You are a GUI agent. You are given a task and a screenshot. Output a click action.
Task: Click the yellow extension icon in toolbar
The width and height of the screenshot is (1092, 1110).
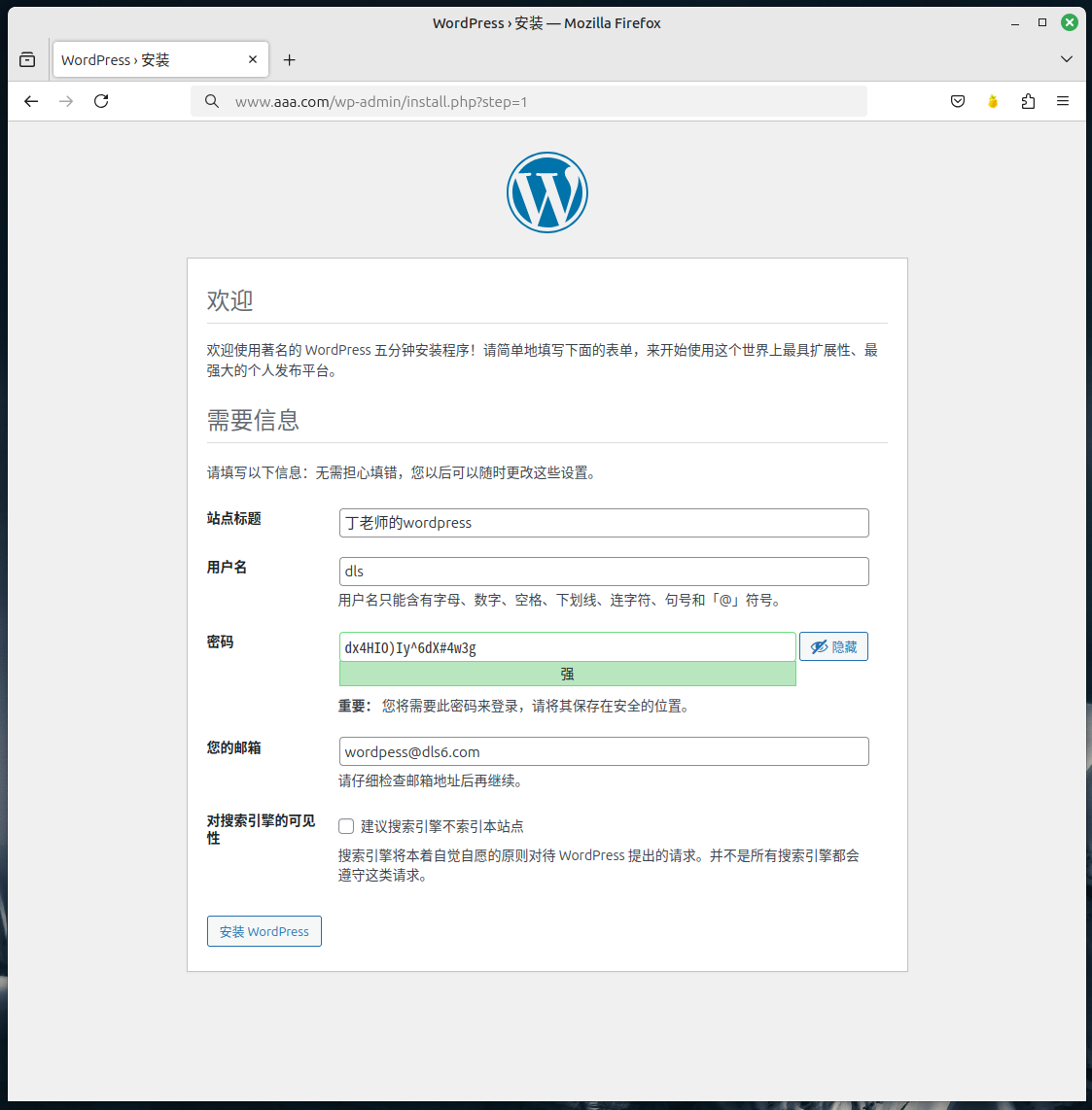point(993,101)
